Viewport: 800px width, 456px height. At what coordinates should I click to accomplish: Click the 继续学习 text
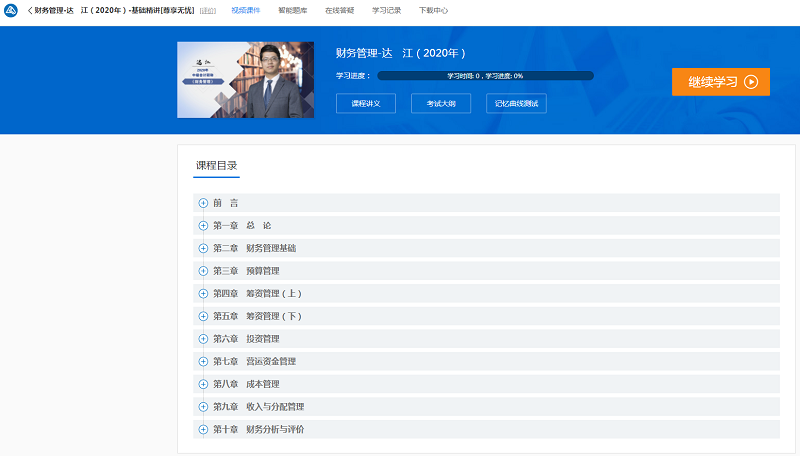coord(713,82)
